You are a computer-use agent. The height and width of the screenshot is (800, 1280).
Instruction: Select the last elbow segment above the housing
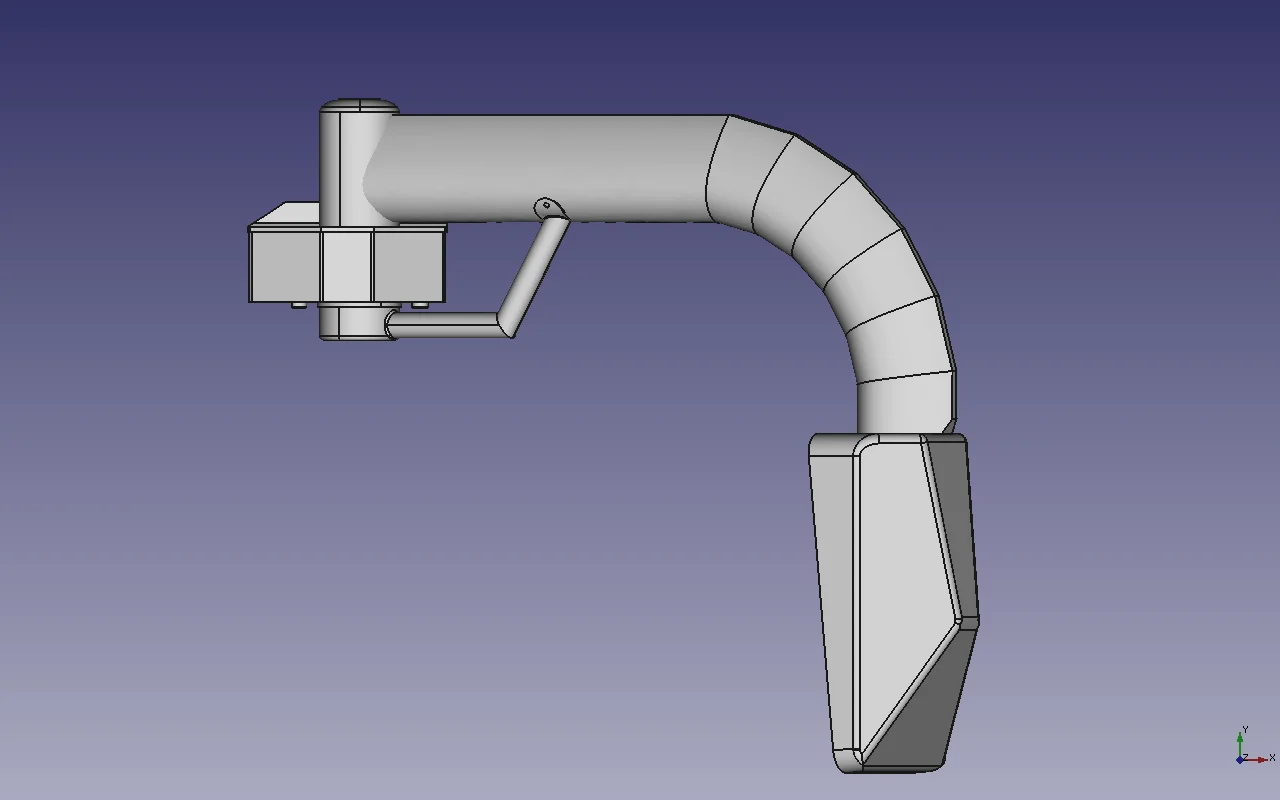click(x=905, y=405)
